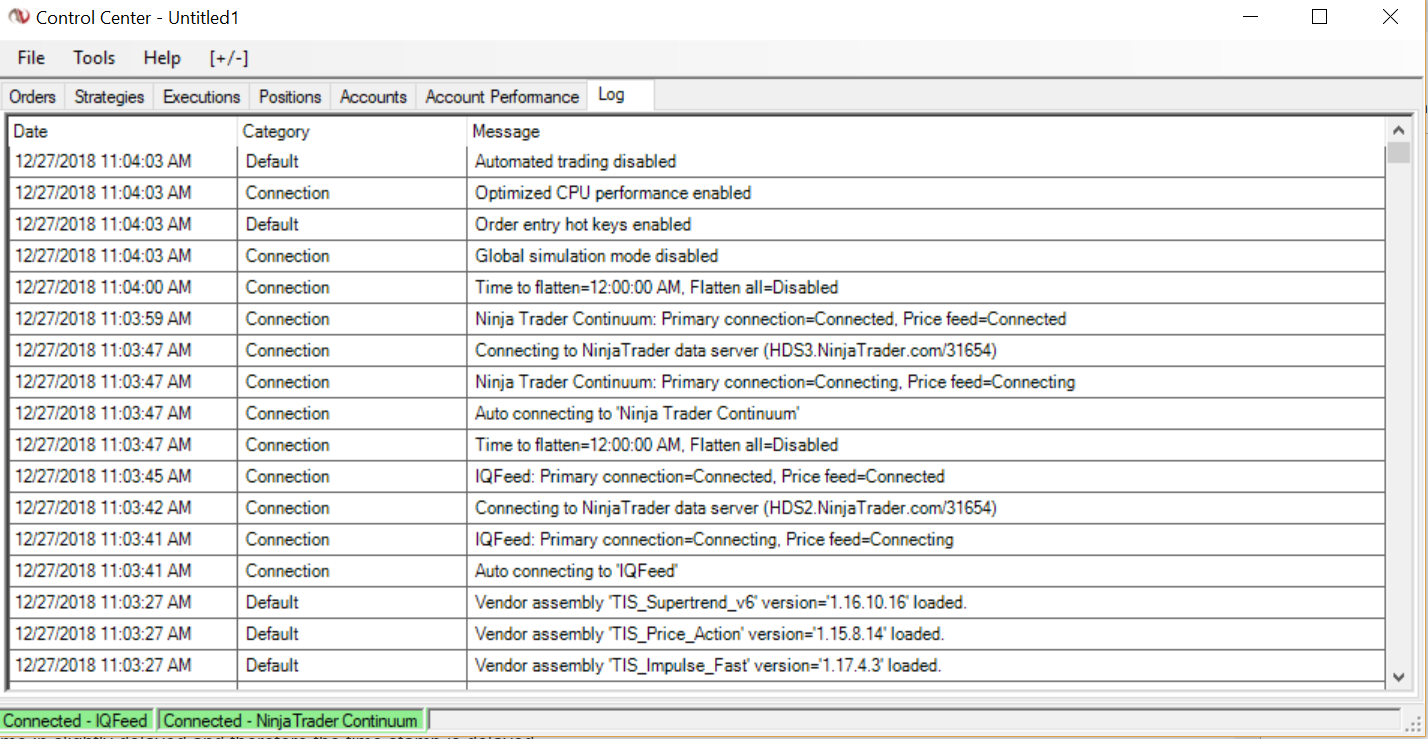Select the TIS_Impulse_Fast vendor assembly message
Image resolution: width=1428 pixels, height=739 pixels.
(708, 665)
